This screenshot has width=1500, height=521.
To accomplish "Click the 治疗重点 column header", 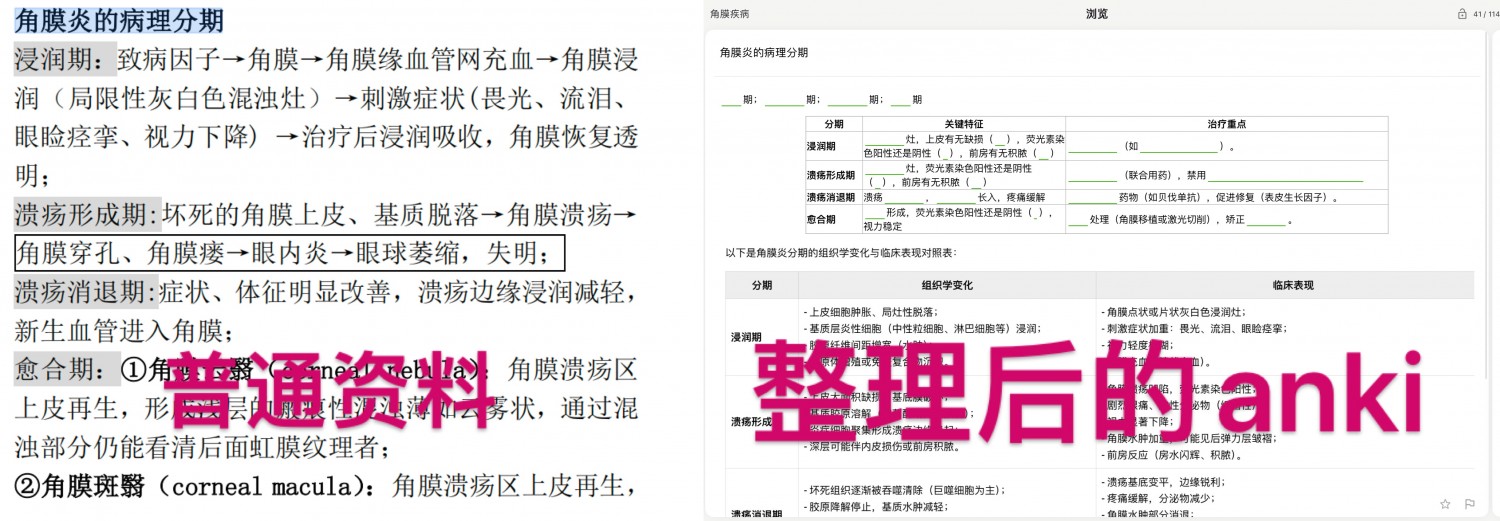I will tap(1227, 124).
